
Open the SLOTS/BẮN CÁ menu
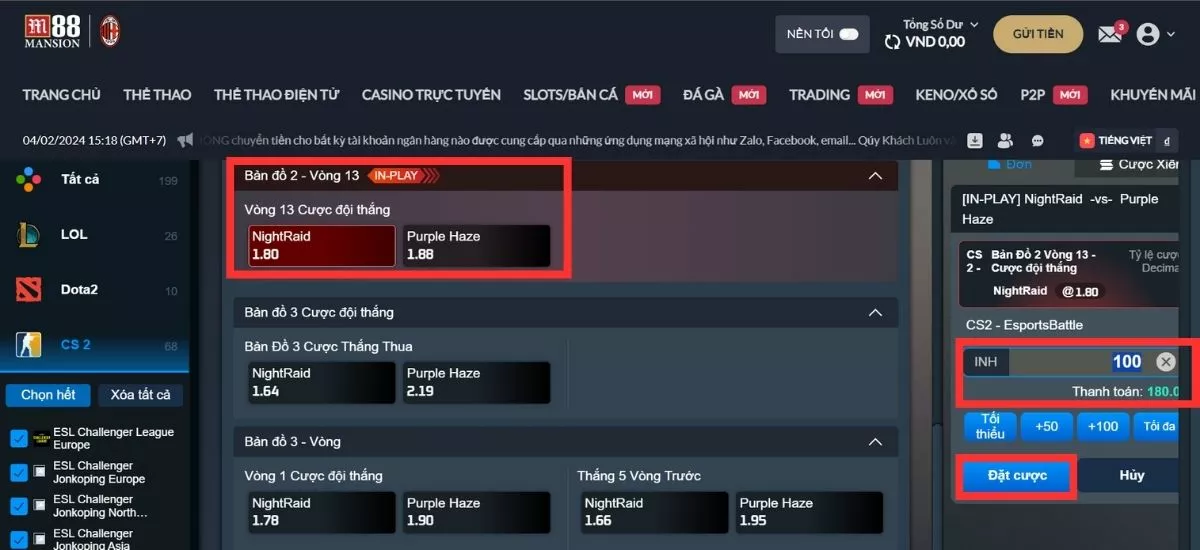point(571,95)
